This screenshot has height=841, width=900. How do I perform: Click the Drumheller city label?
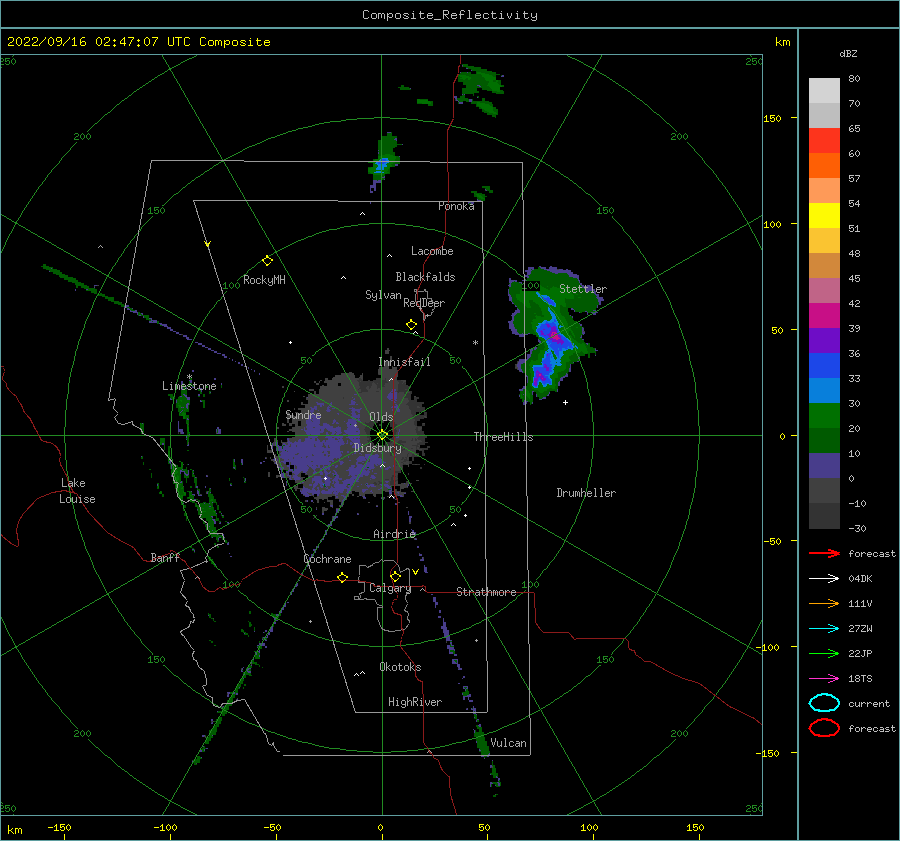(x=586, y=493)
